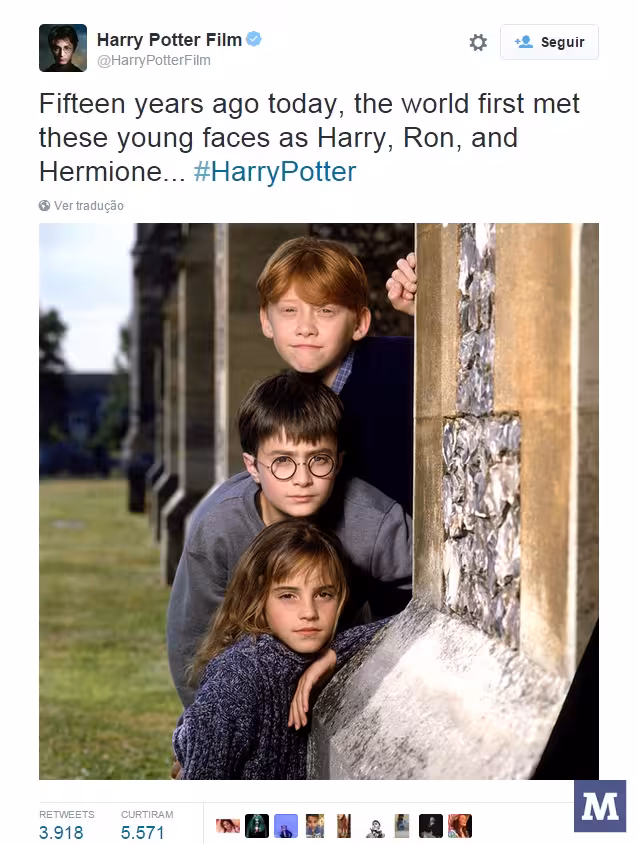This screenshot has height=844, width=638.
Task: Open the last liker avatar with pink hat
Action: coord(460,826)
